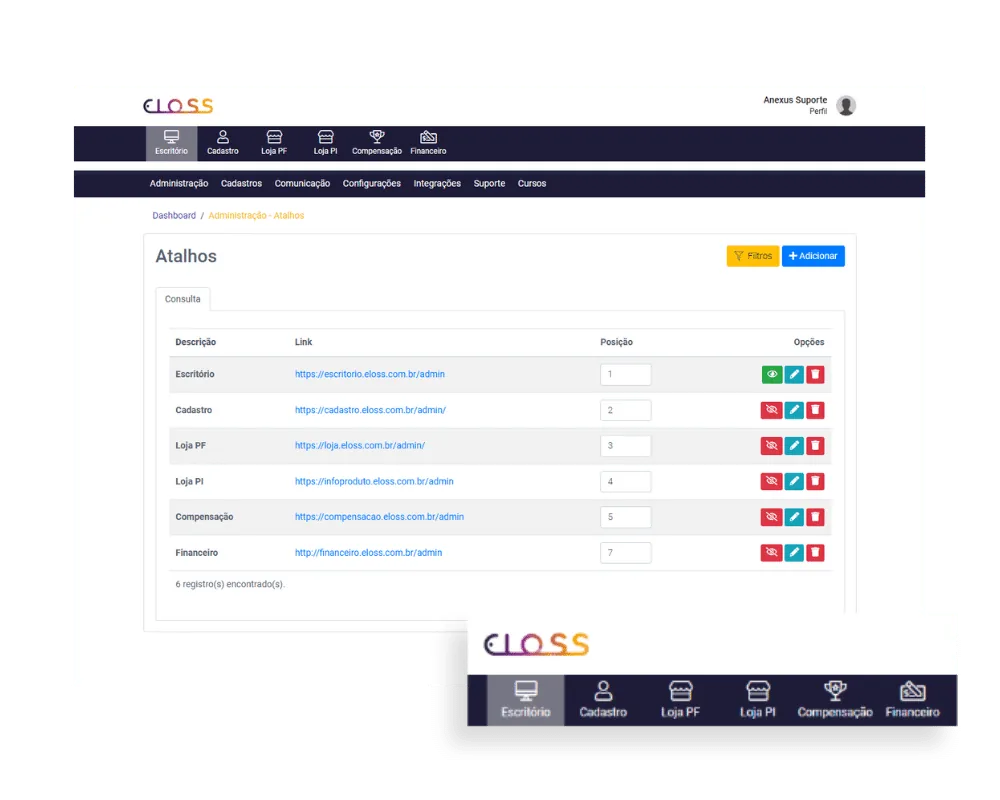Toggle visibility of the Loja PF shortcut
The height and width of the screenshot is (800, 1000).
click(x=772, y=446)
